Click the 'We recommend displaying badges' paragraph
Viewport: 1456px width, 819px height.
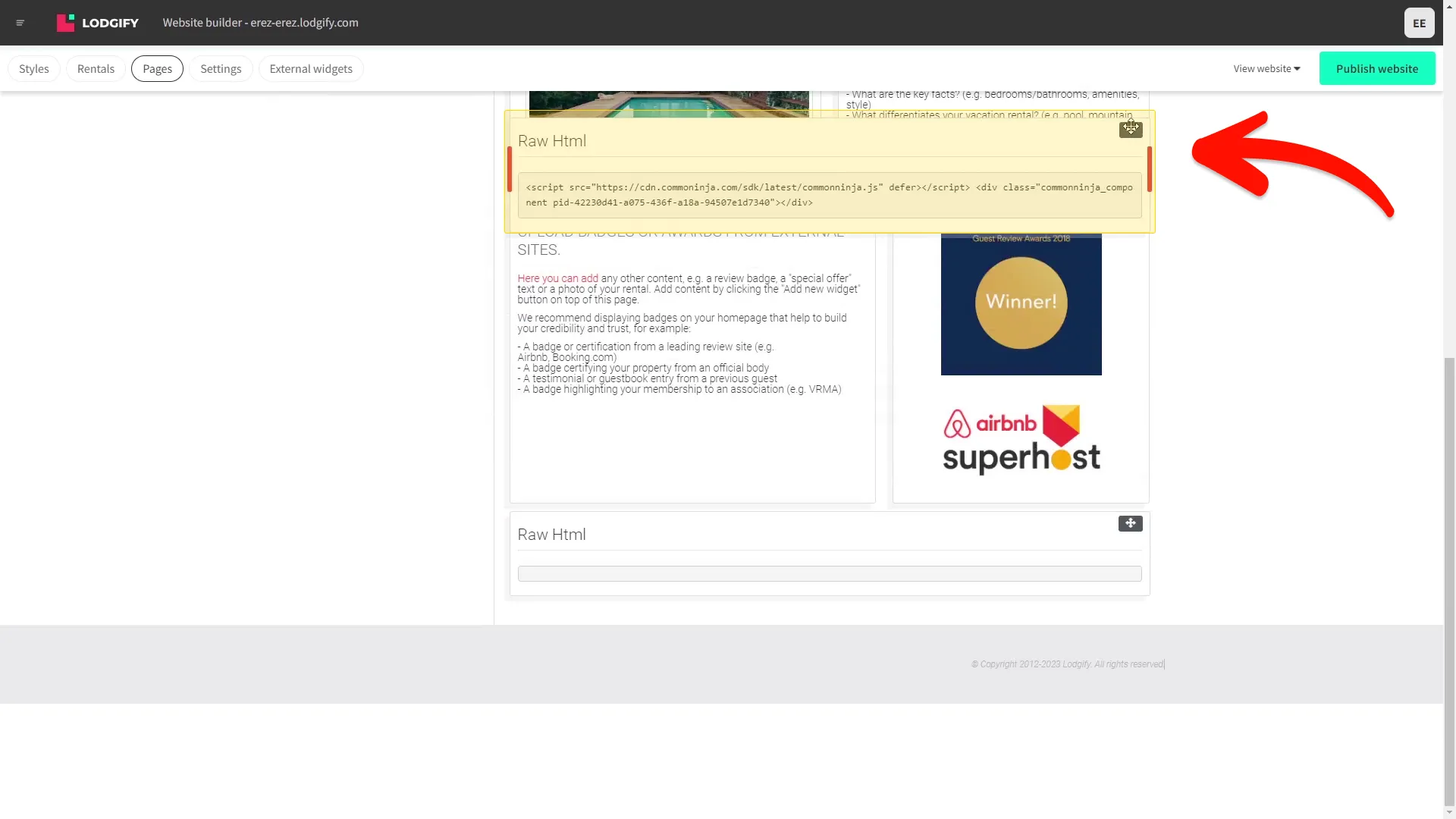point(682,323)
